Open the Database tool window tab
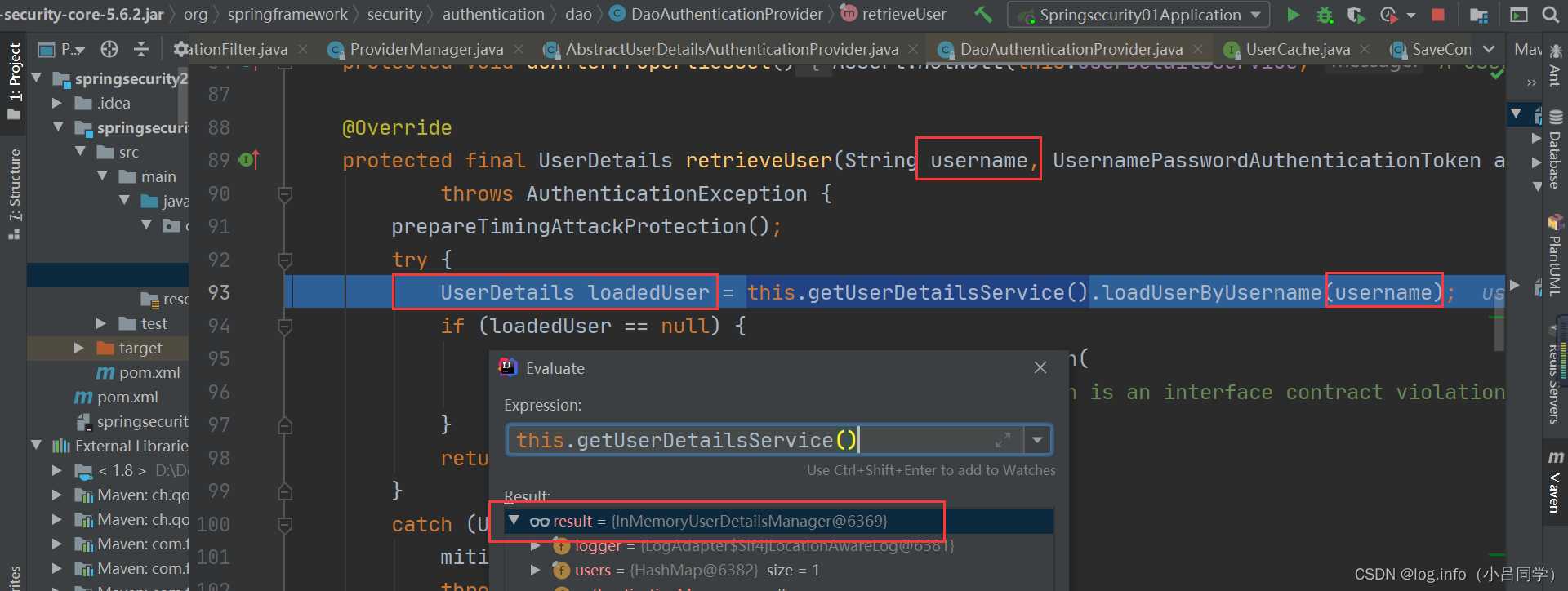This screenshot has width=1568, height=591. 1555,149
